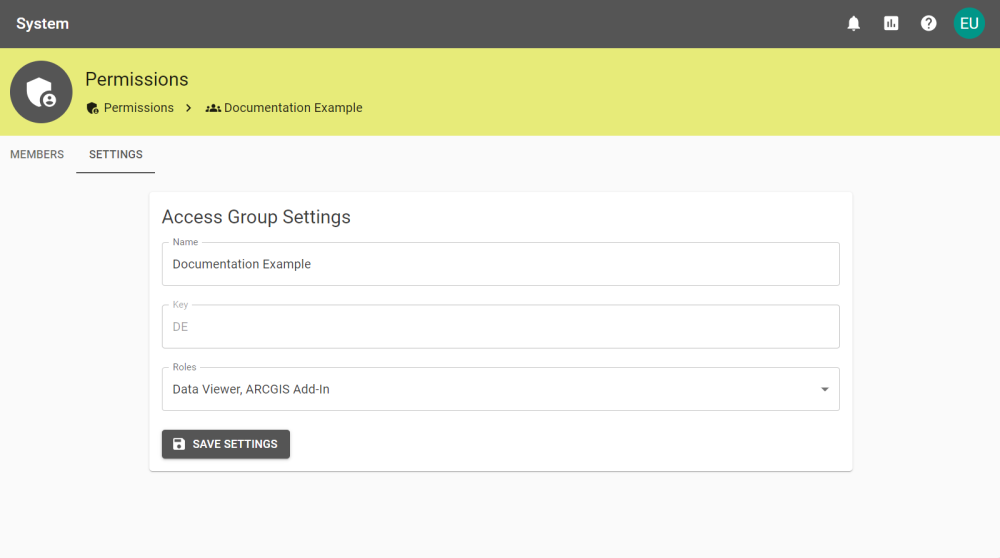Image resolution: width=1000 pixels, height=558 pixels.
Task: Open the Roles selection showing Data Viewer
Action: (501, 389)
